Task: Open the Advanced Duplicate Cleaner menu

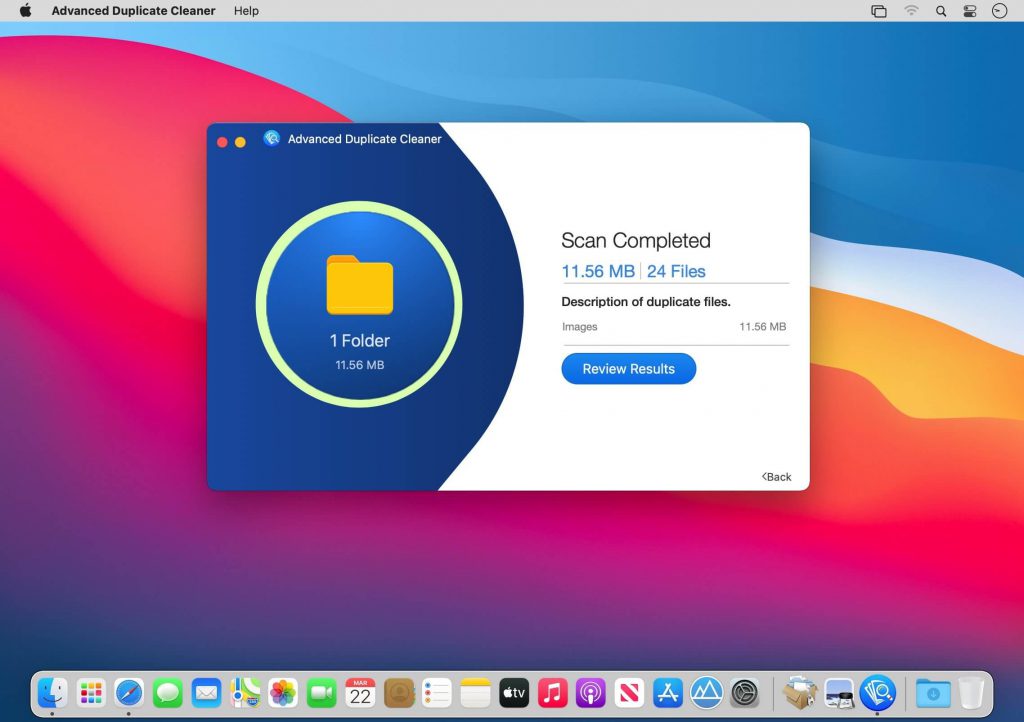Action: point(133,11)
